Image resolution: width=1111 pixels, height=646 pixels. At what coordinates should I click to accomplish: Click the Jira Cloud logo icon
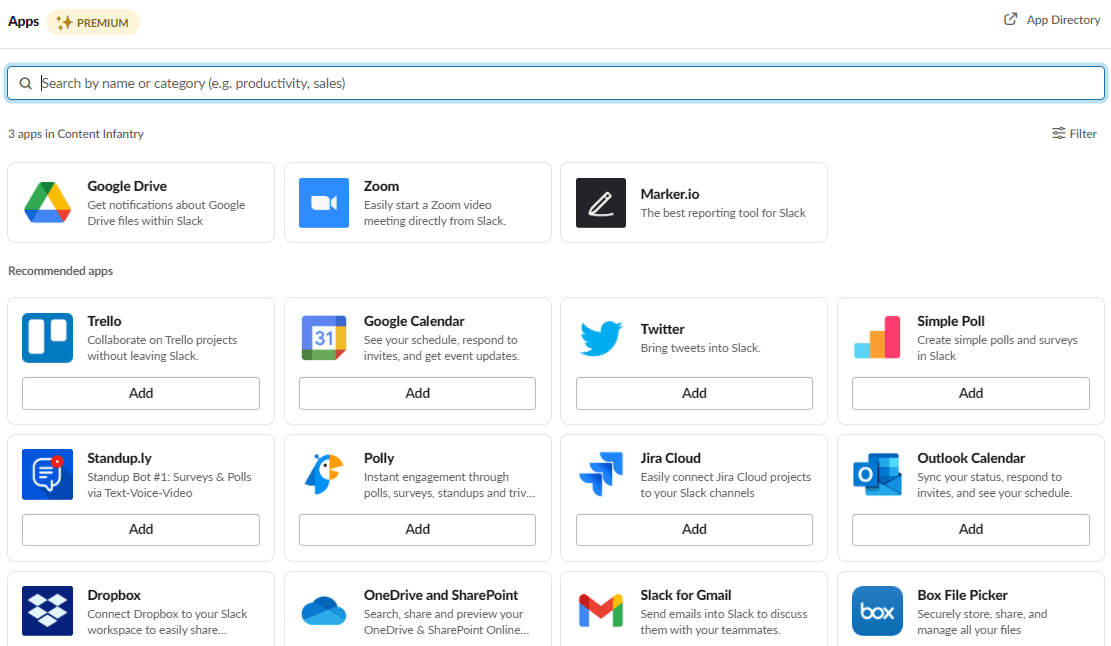click(601, 475)
